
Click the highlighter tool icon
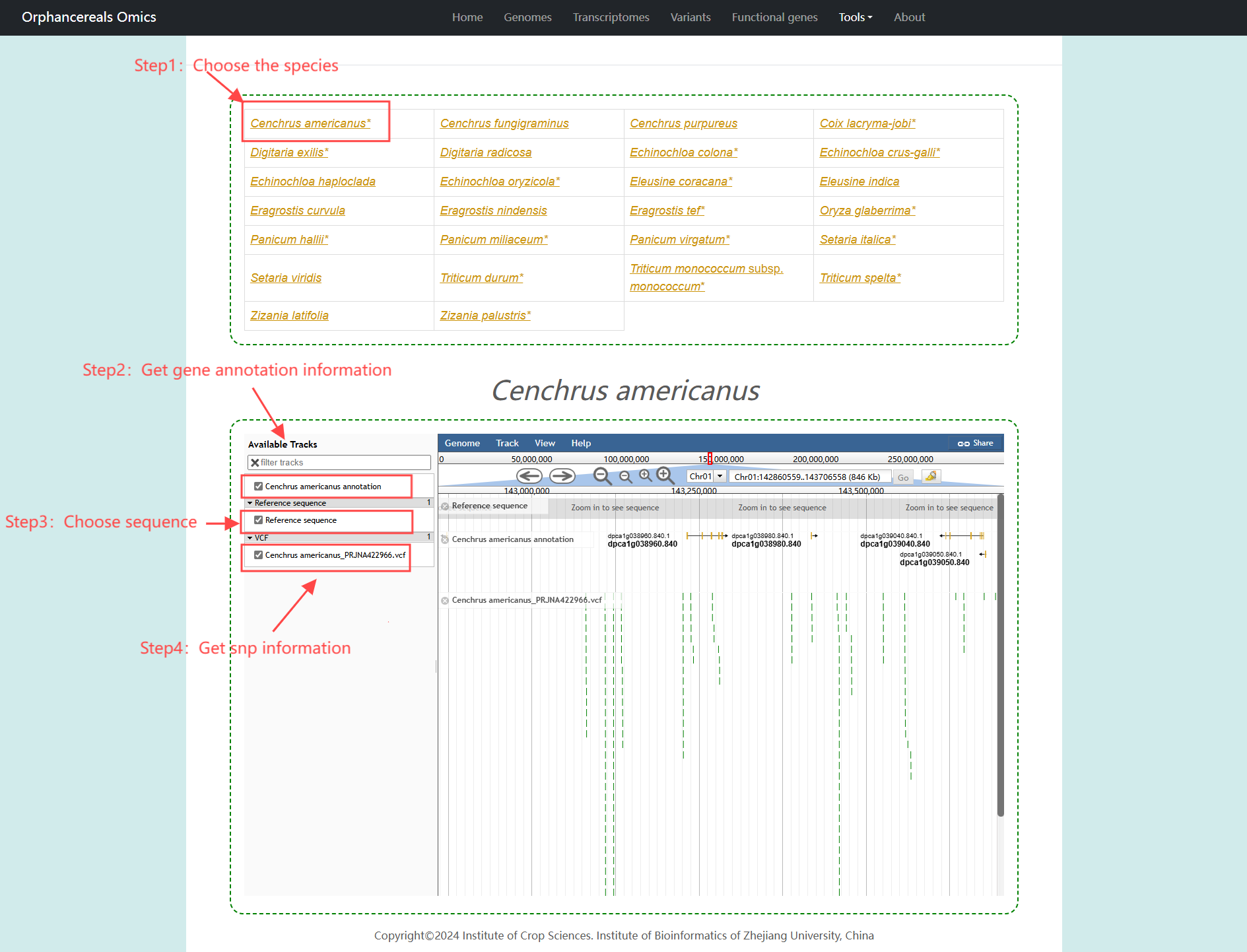click(931, 477)
